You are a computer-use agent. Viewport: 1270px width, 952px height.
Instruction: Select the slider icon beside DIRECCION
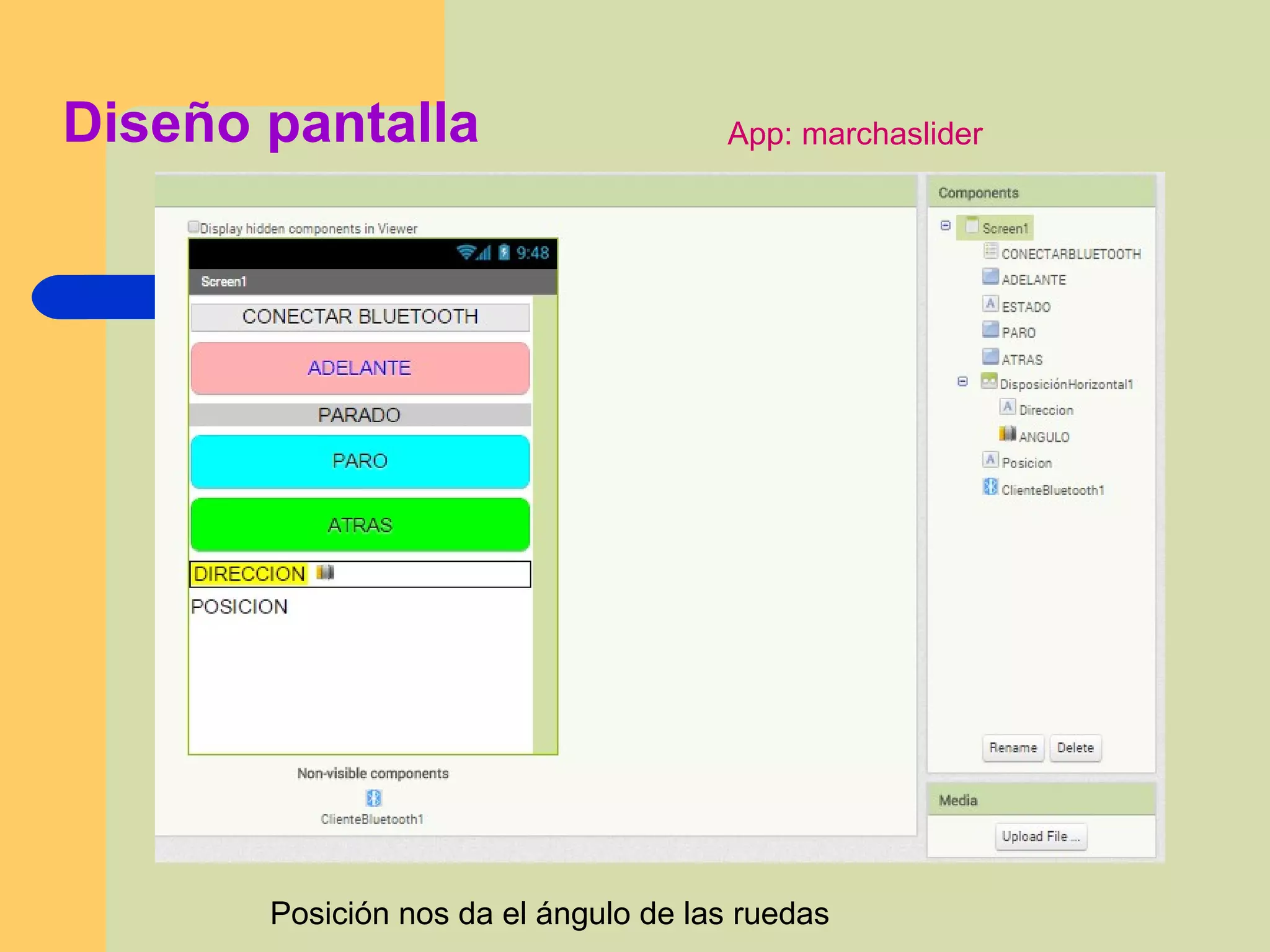tap(326, 572)
